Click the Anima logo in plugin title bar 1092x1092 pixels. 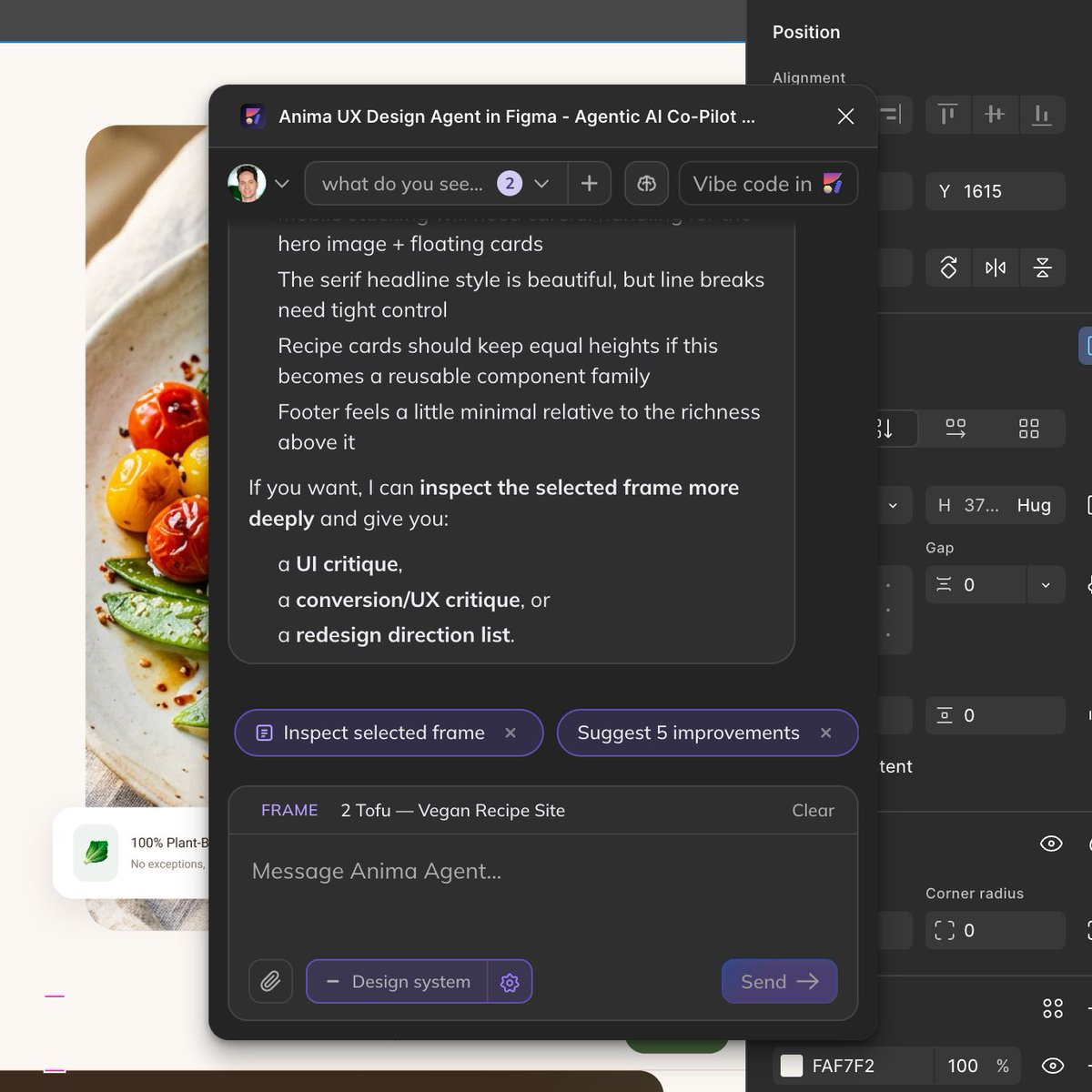pyautogui.click(x=253, y=116)
